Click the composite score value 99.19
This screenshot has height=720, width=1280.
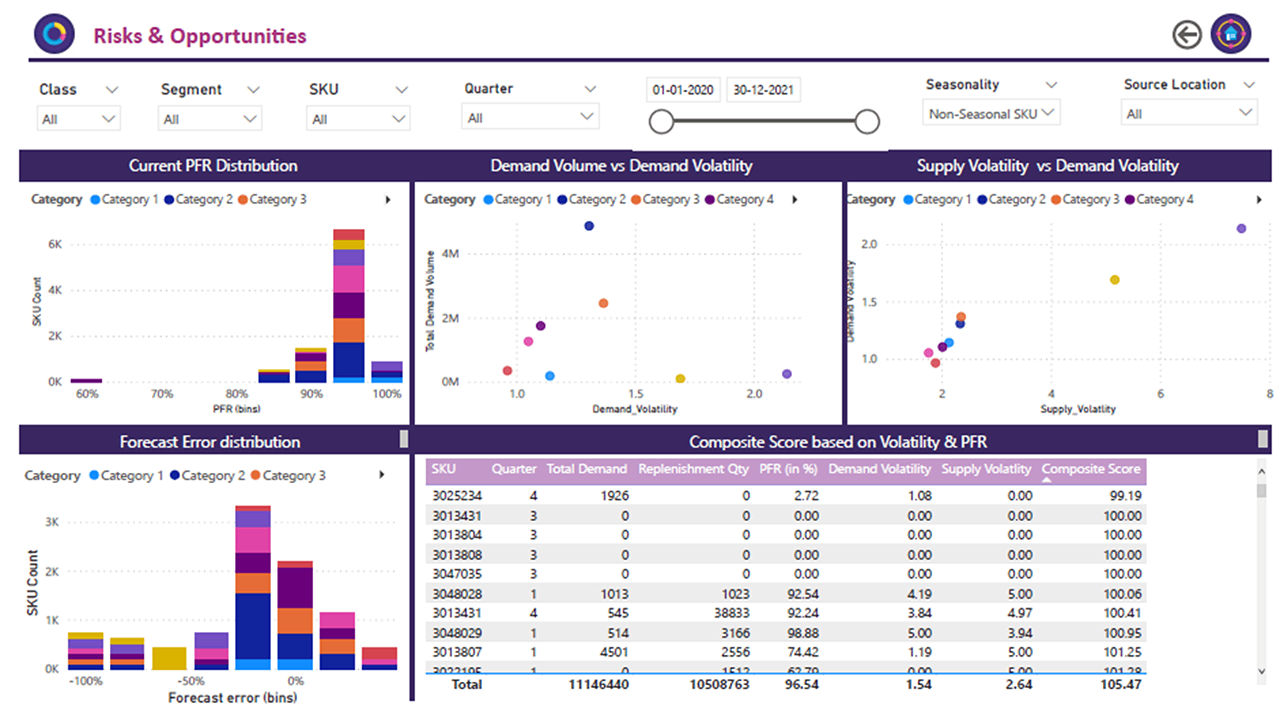(1123, 496)
